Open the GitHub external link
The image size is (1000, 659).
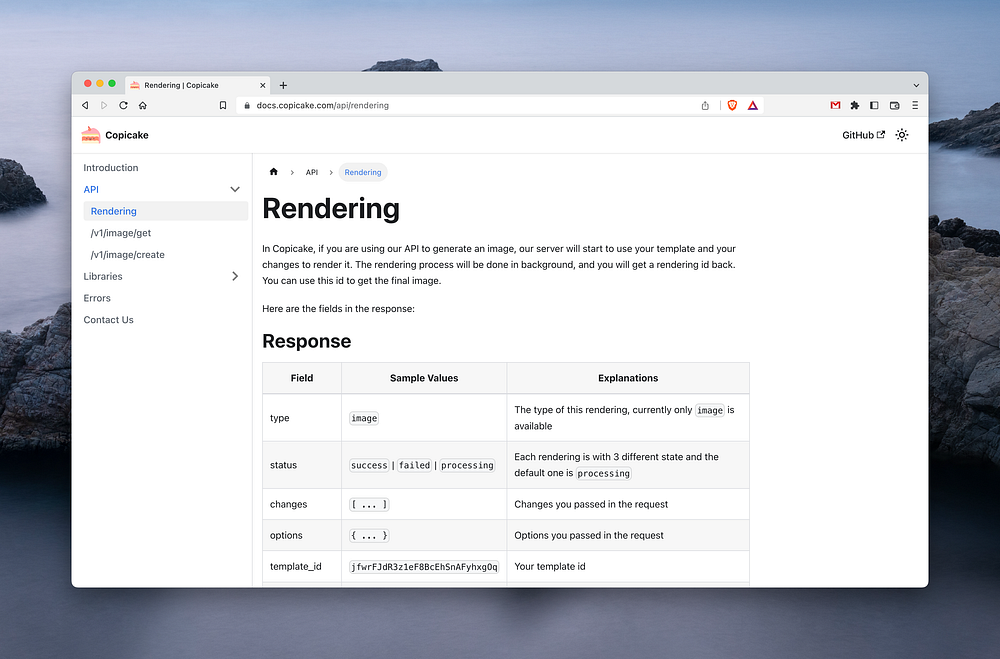(864, 135)
